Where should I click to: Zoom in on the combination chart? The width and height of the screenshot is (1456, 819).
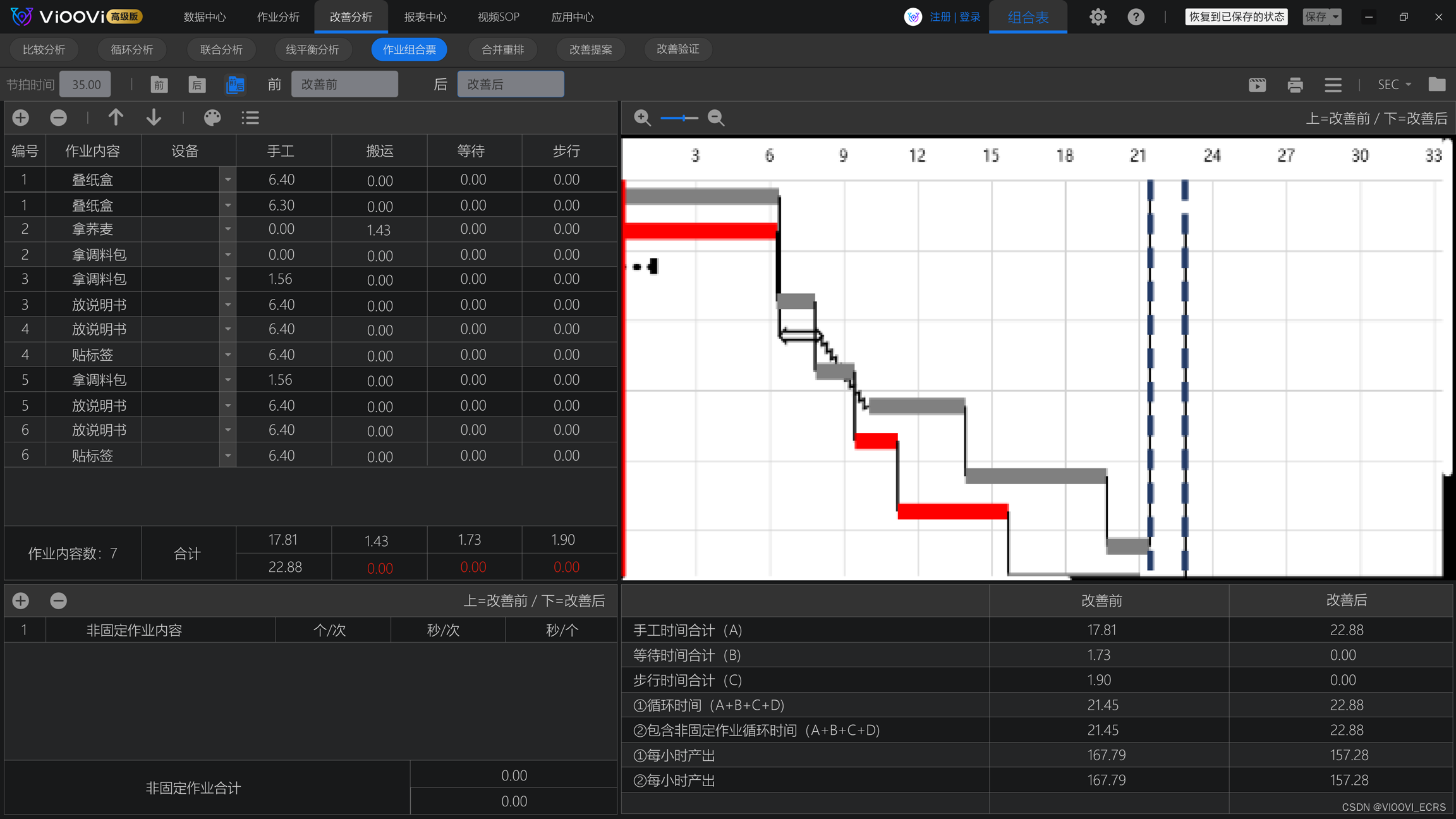tap(642, 118)
